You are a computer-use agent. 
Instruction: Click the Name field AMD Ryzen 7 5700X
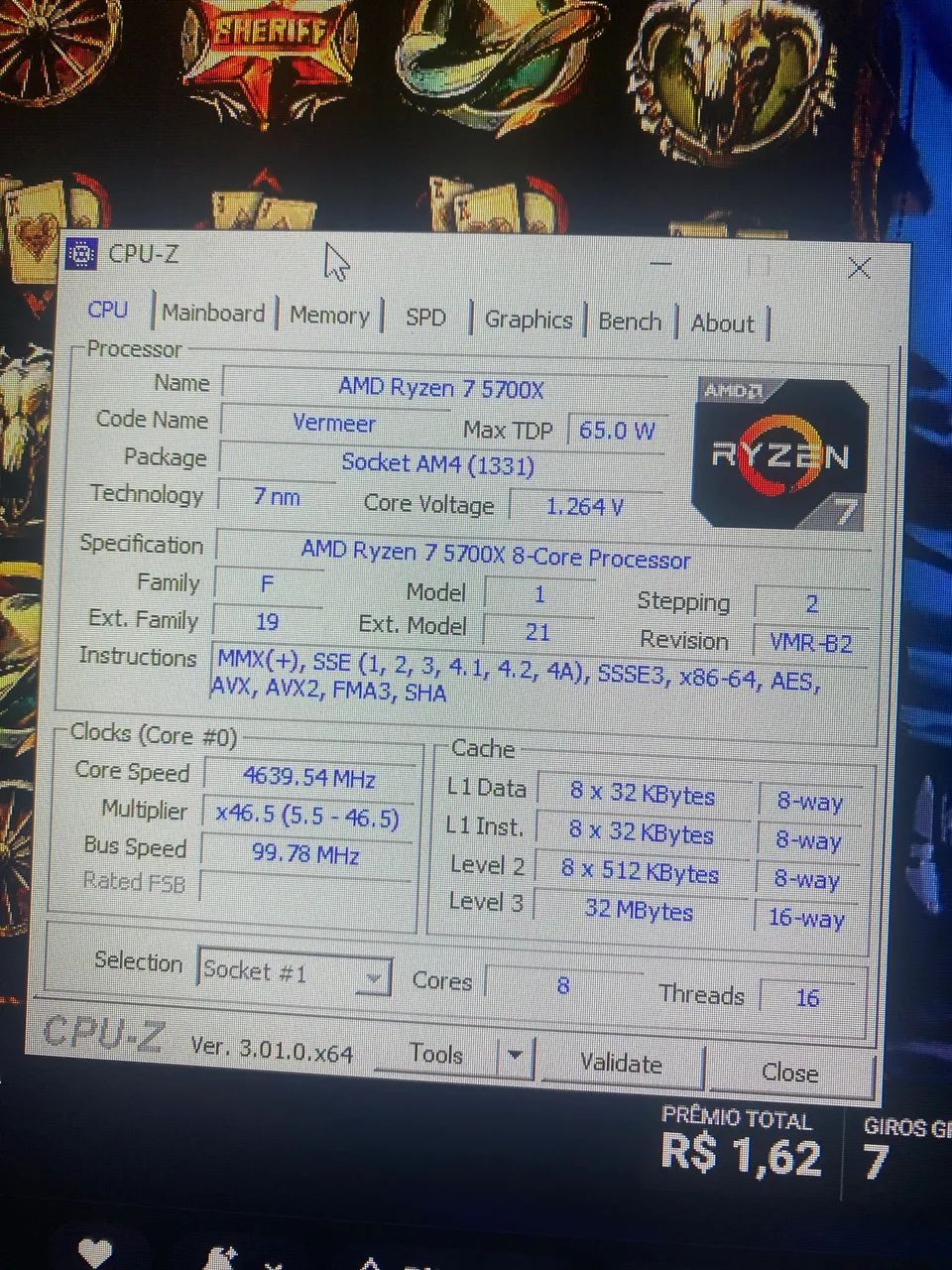click(x=443, y=388)
